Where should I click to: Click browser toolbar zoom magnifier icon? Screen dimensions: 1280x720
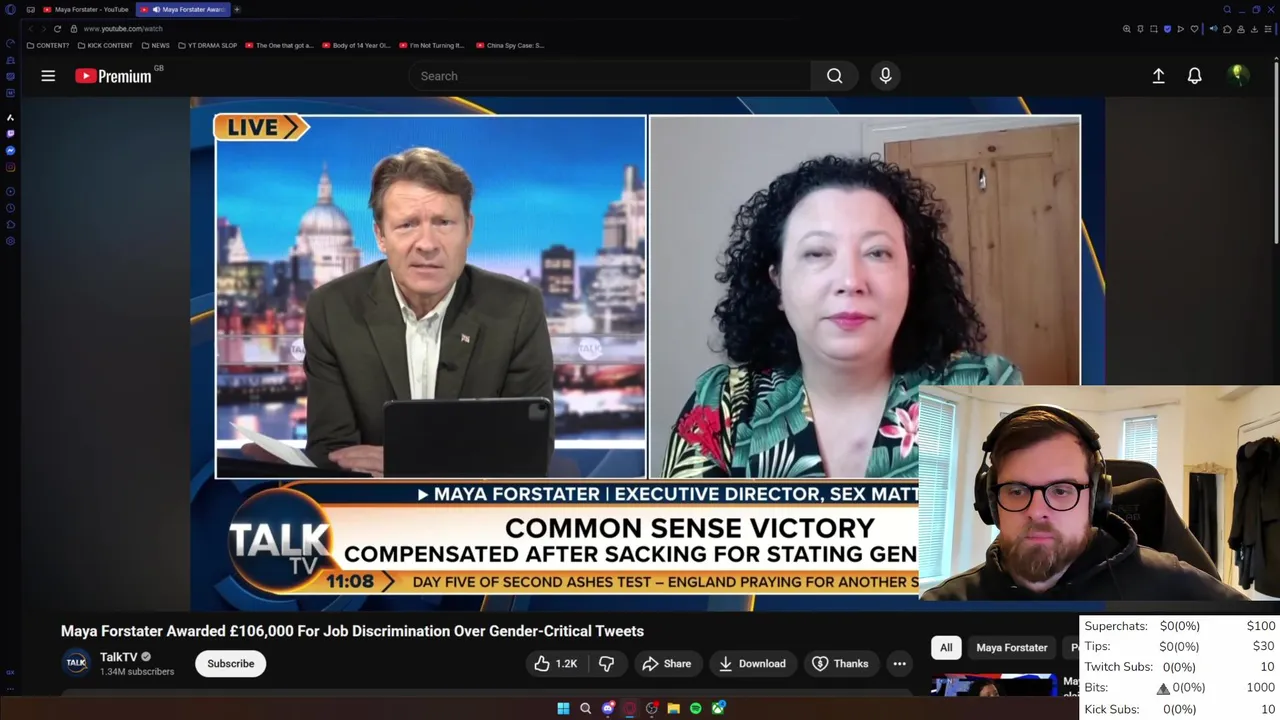tap(1126, 29)
